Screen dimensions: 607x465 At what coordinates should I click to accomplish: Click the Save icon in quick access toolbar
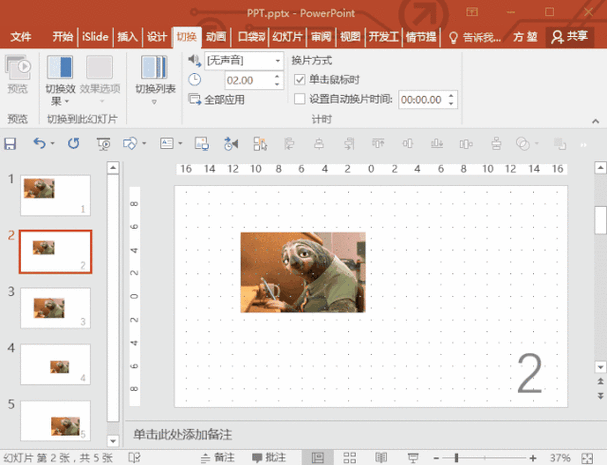click(10, 144)
